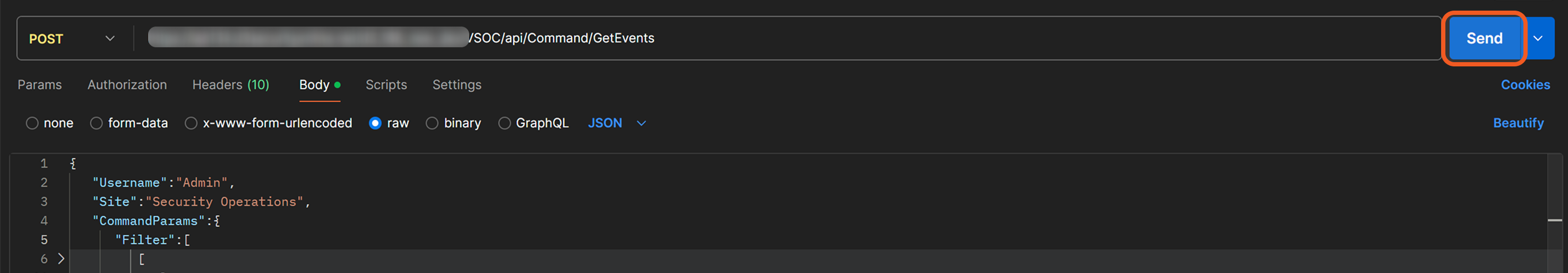Choose binary body type
The image size is (1568, 273).
pyautogui.click(x=432, y=123)
